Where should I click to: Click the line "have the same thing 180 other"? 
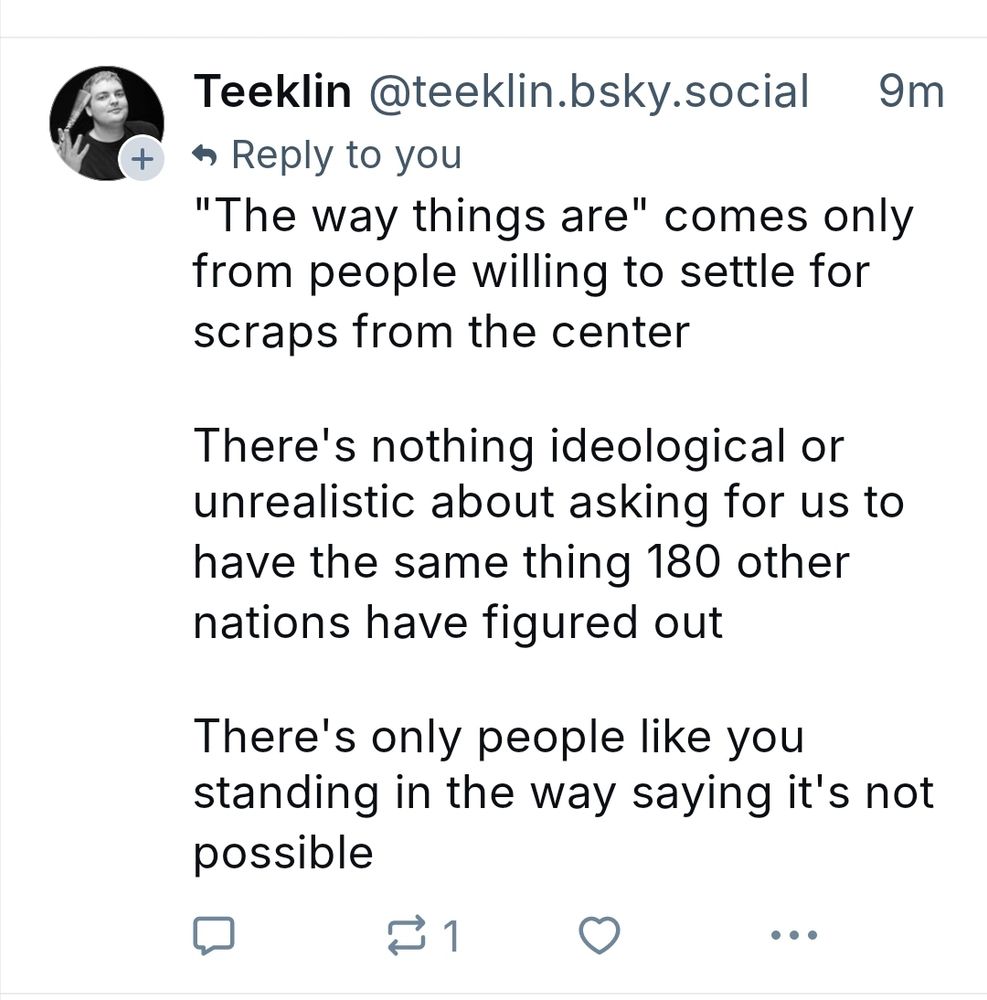(x=520, y=561)
